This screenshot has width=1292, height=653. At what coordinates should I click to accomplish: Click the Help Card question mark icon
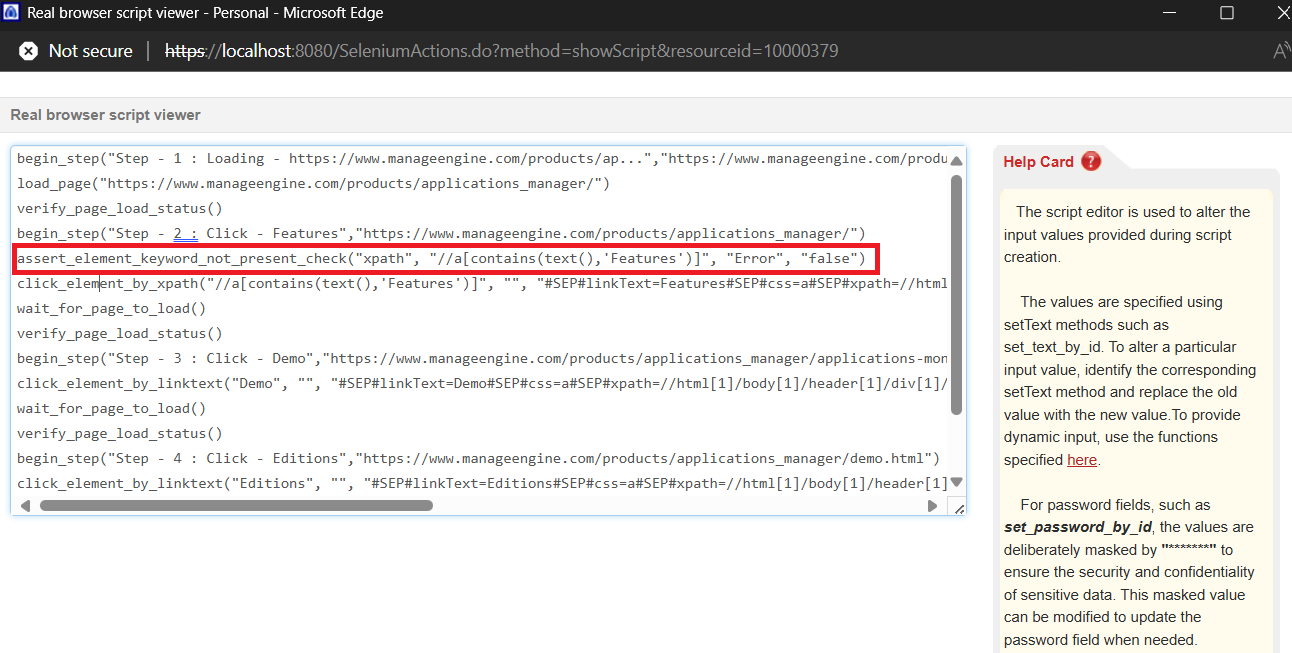[x=1091, y=161]
